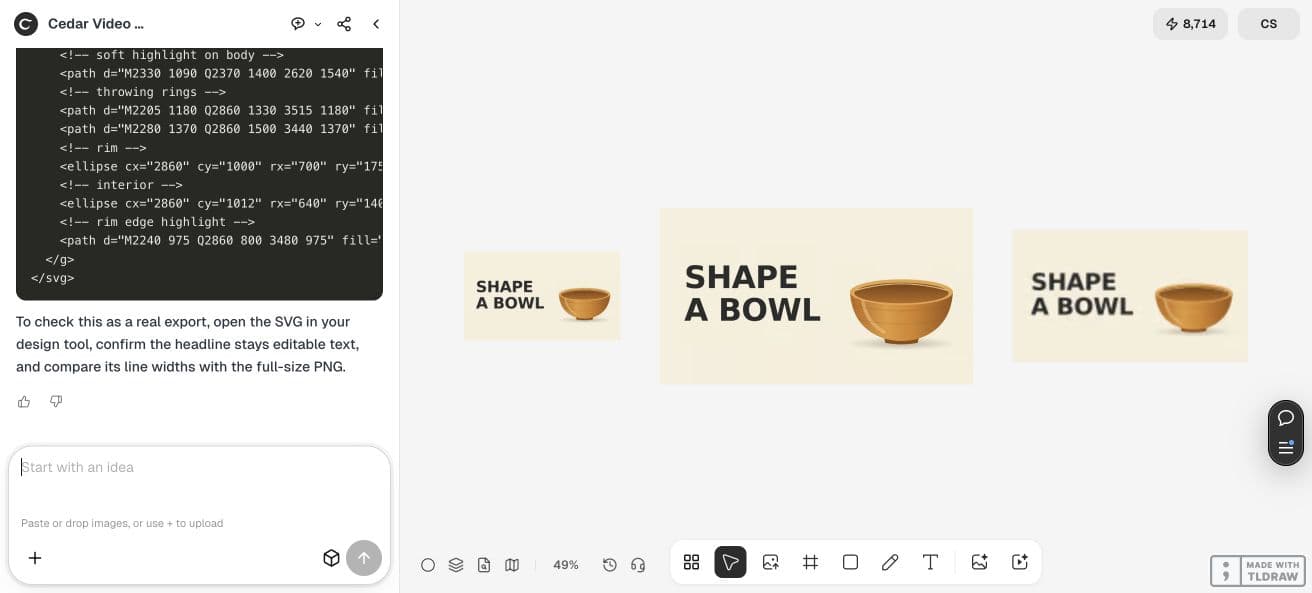Collapse the chat panel with the left chevron
Image resolution: width=1312 pixels, height=593 pixels.
pos(376,24)
